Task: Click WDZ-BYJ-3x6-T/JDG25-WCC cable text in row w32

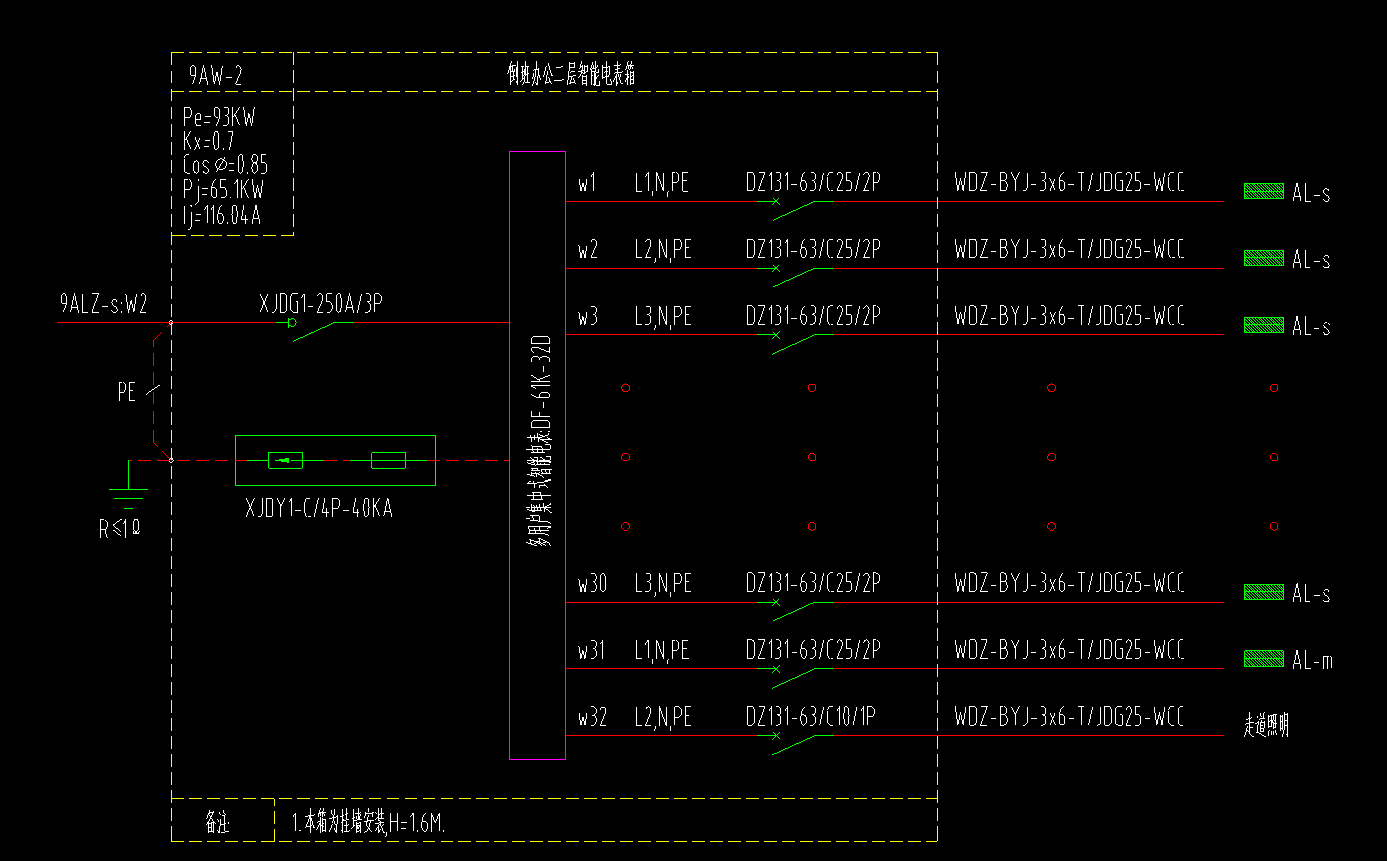Action: [1069, 717]
